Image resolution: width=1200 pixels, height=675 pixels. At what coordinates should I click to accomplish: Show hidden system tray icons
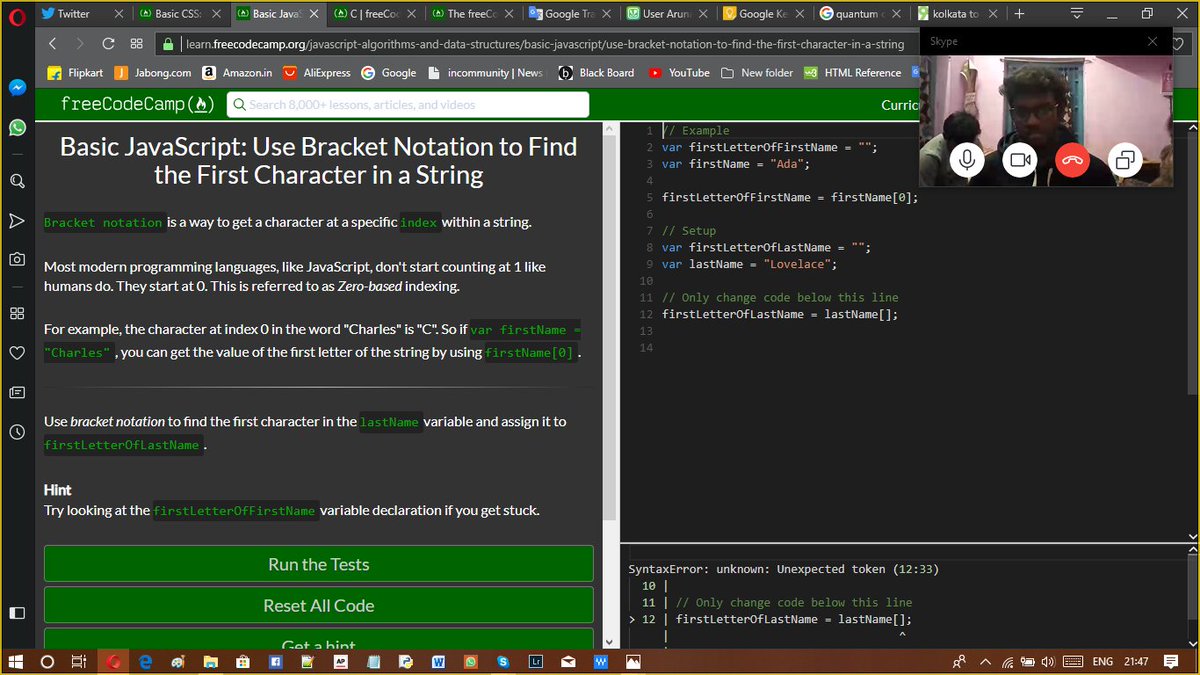point(985,662)
